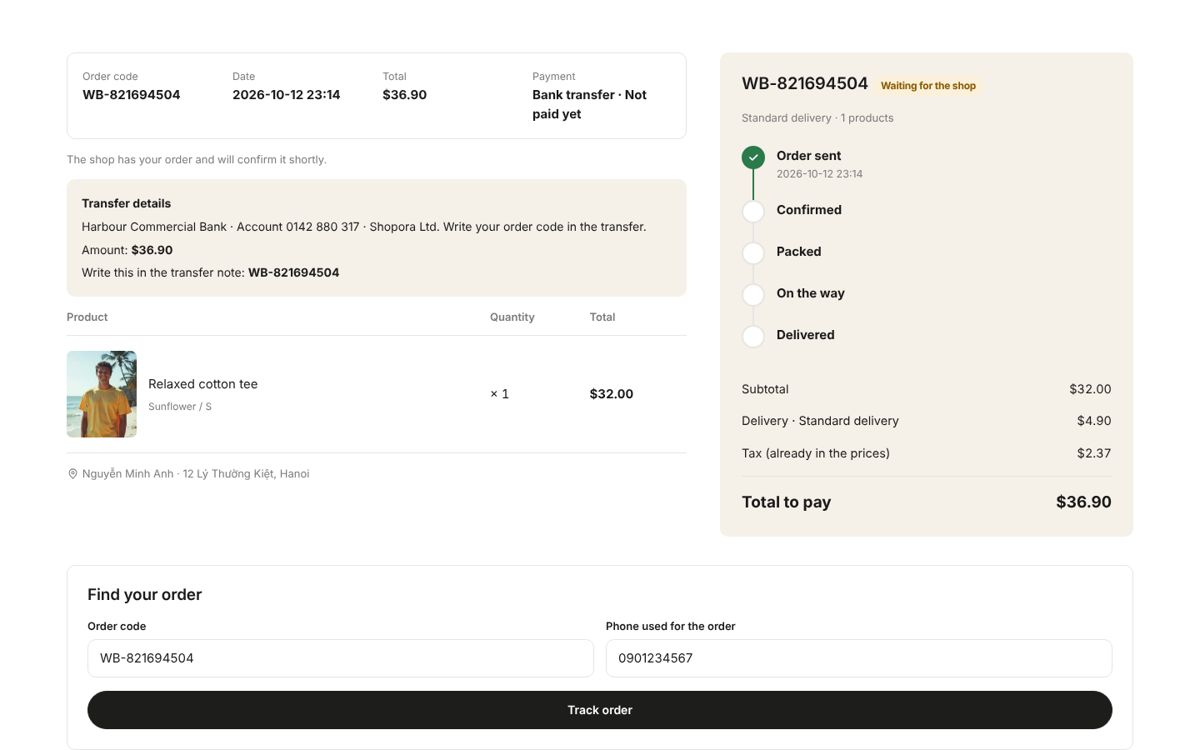Click the Phone used for the order field
This screenshot has height=750, width=1200.
[859, 658]
